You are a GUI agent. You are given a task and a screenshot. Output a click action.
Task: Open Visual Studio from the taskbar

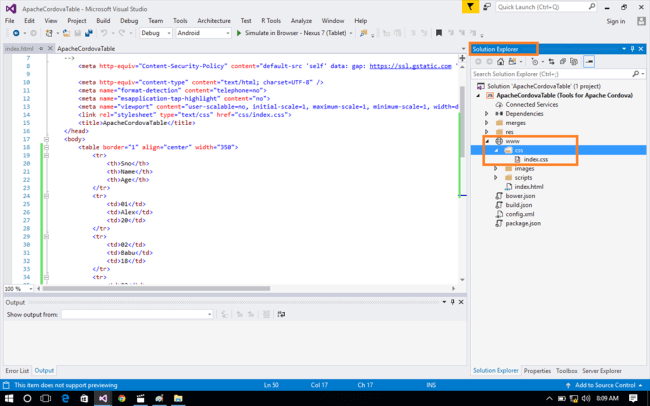click(x=102, y=398)
